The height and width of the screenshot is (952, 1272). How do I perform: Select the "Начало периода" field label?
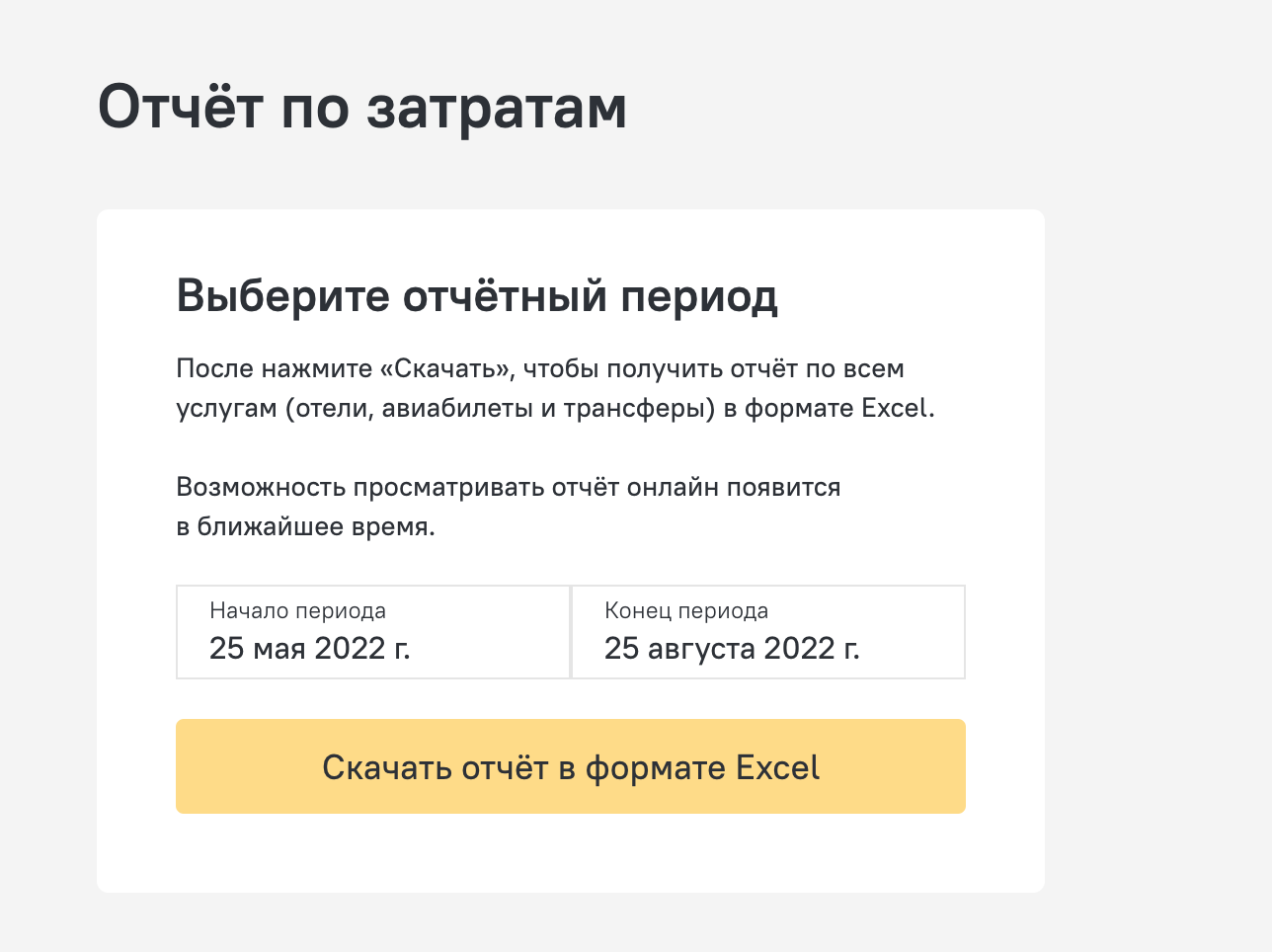point(297,610)
